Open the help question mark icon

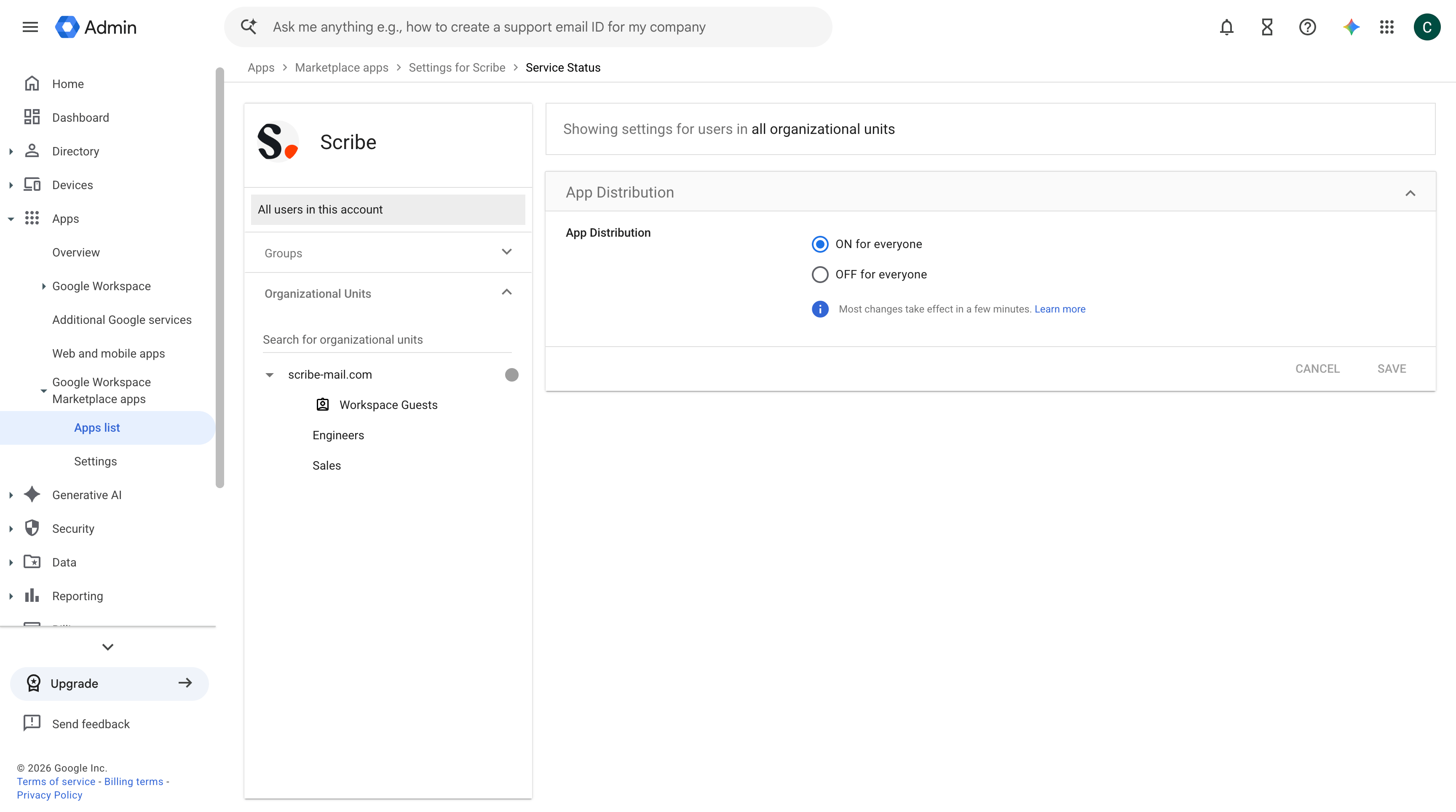pyautogui.click(x=1307, y=27)
